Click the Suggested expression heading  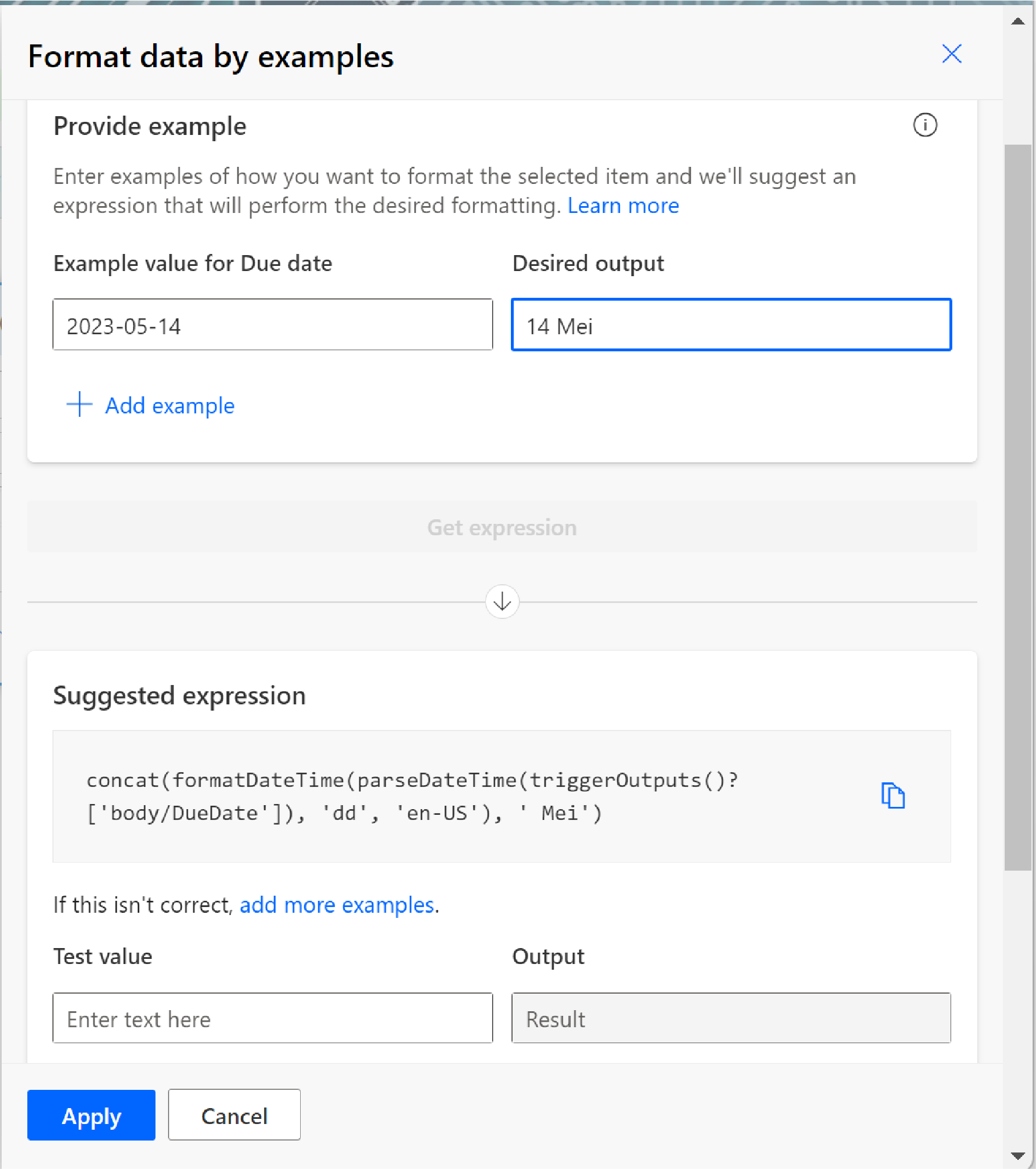coord(179,695)
